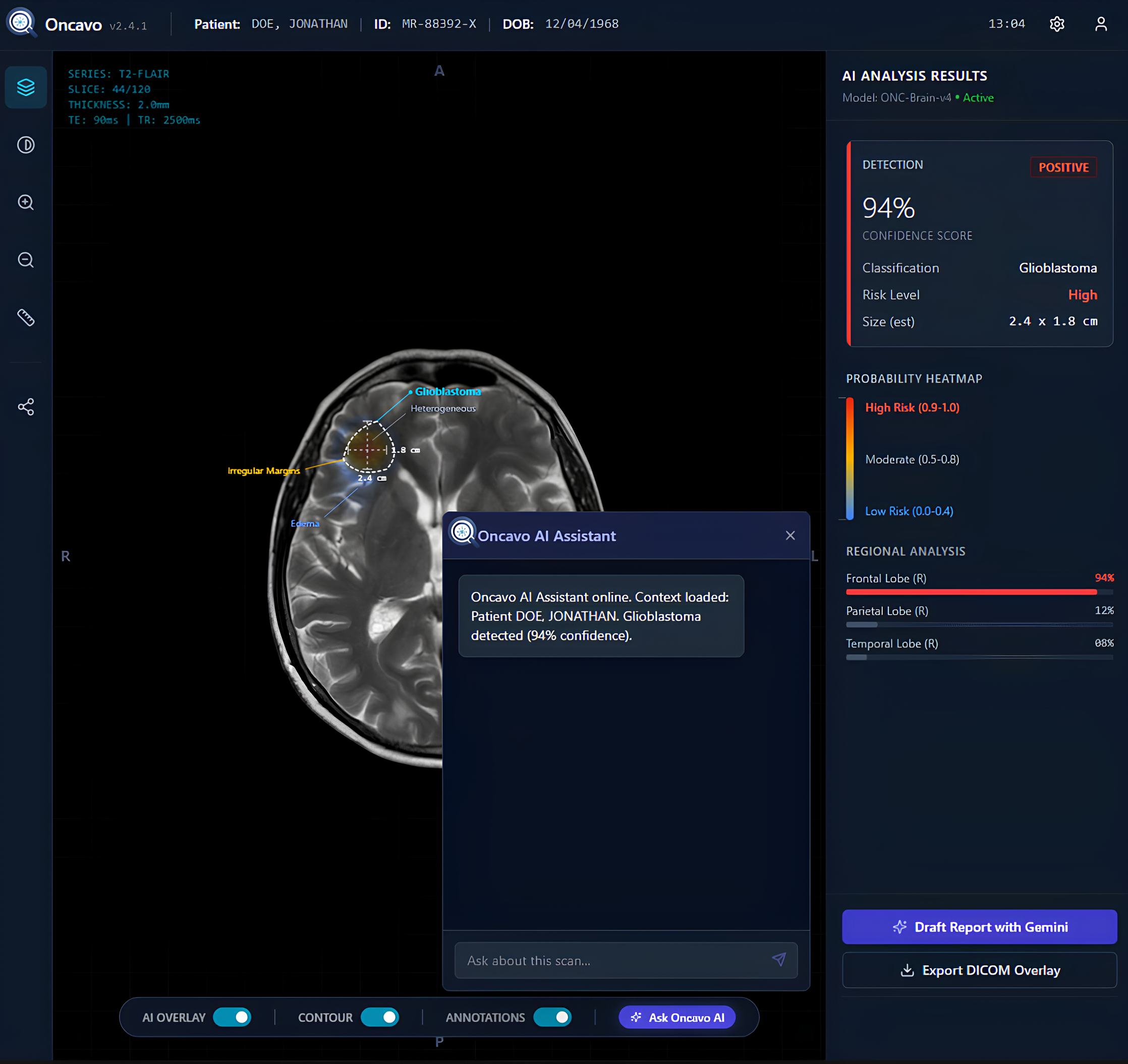Click Export DICOM Overlay button
The width and height of the screenshot is (1128, 1064).
tap(979, 970)
